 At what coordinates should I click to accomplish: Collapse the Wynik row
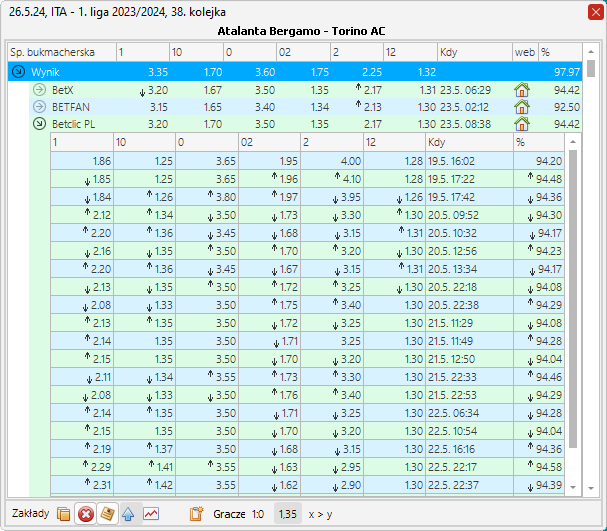click(x=19, y=72)
